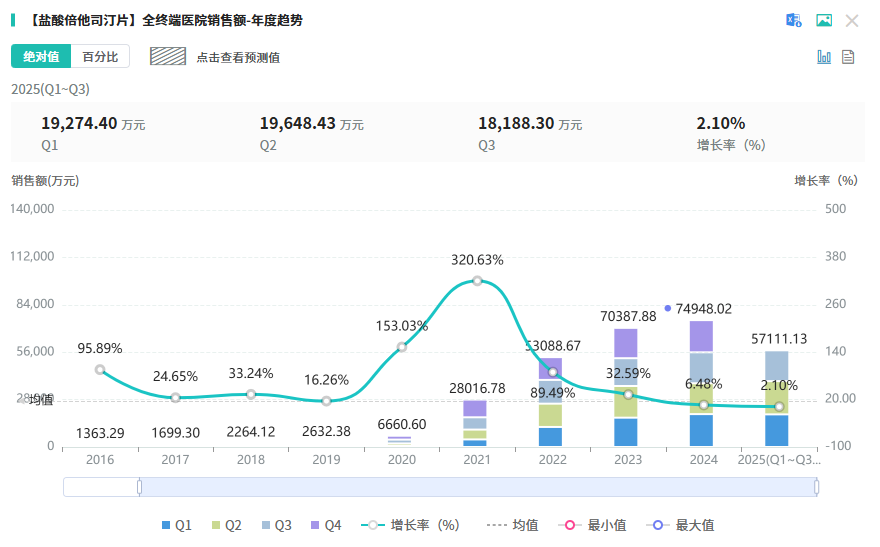Open the data table document icon
This screenshot has width=880, height=547.
click(848, 57)
